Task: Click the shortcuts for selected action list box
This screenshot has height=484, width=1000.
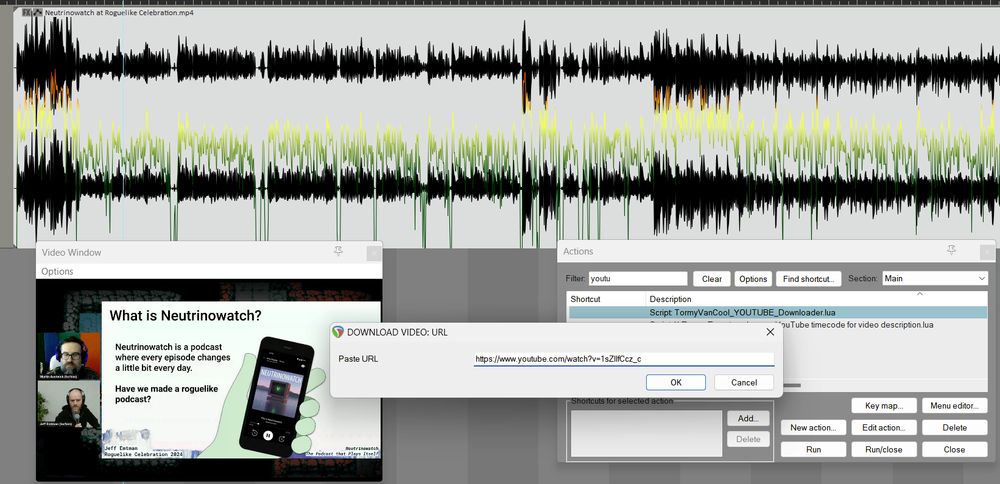Action: point(646,434)
